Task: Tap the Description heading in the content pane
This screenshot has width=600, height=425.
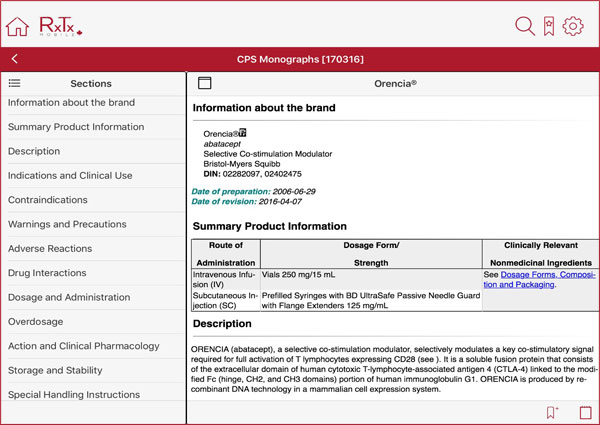Action: tap(222, 324)
